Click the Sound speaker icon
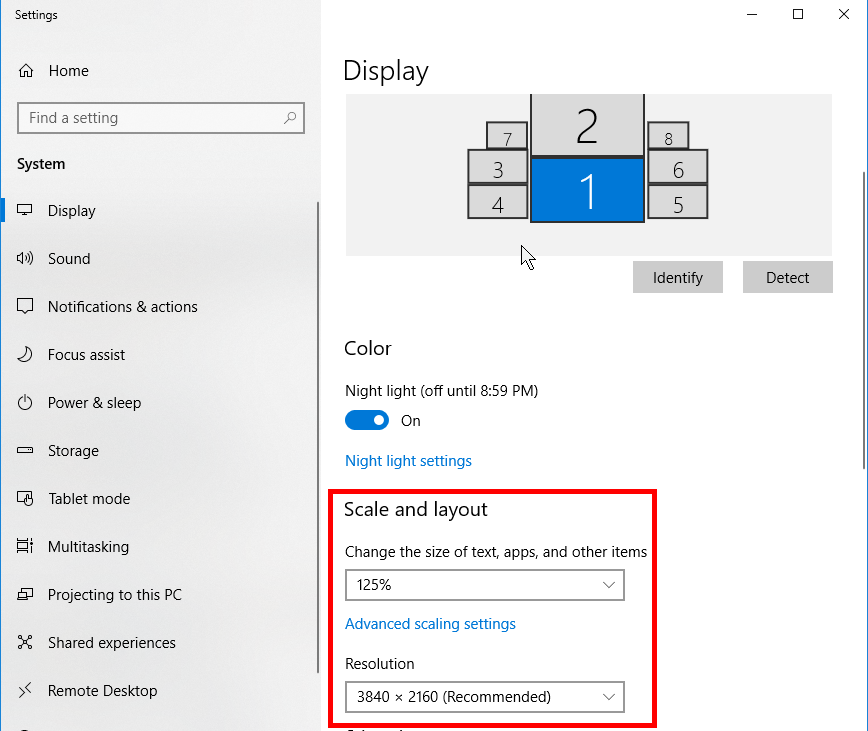The width and height of the screenshot is (868, 731). click(26, 259)
